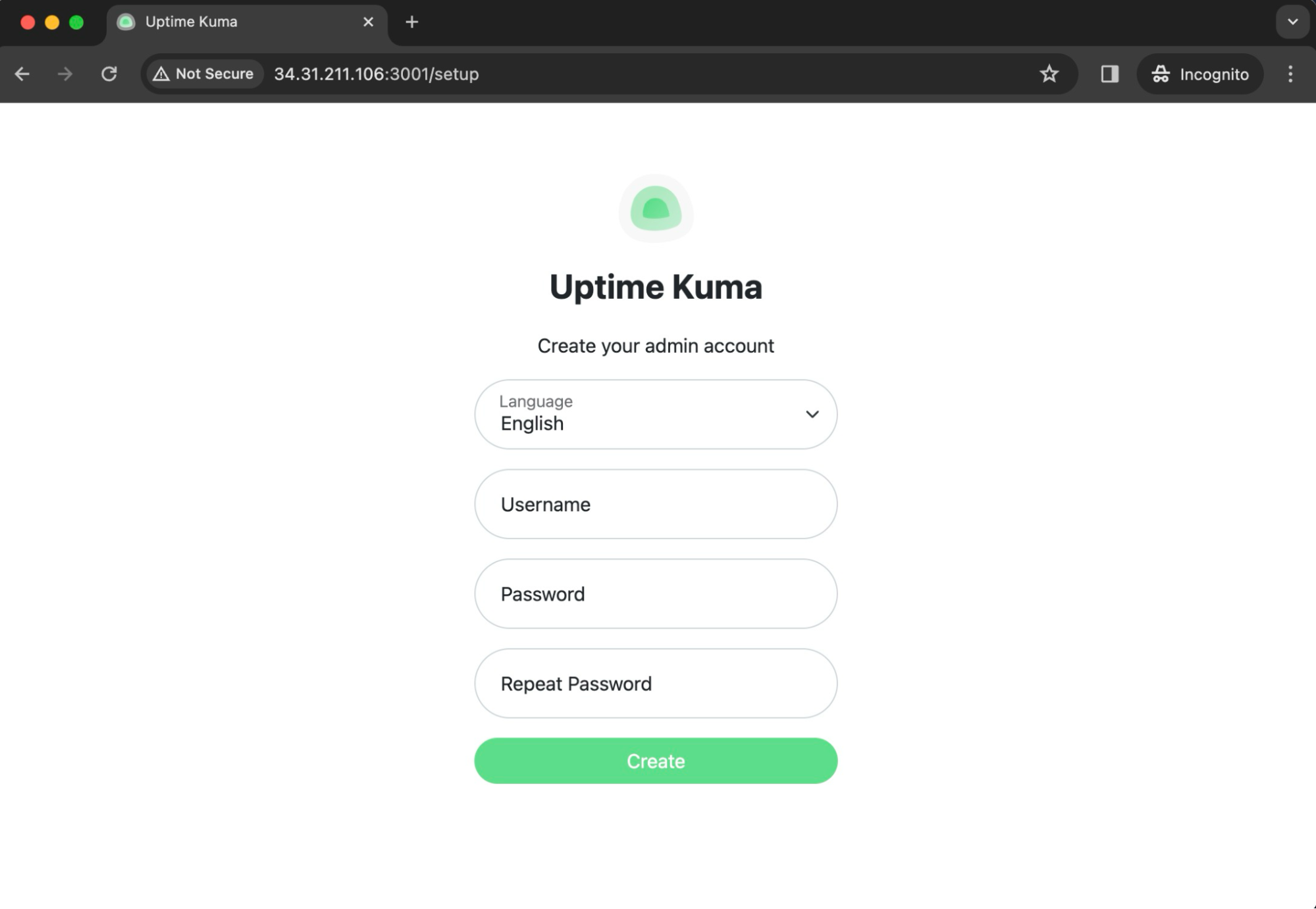The image size is (1316, 909).
Task: Click the browser reload icon
Action: [110, 74]
